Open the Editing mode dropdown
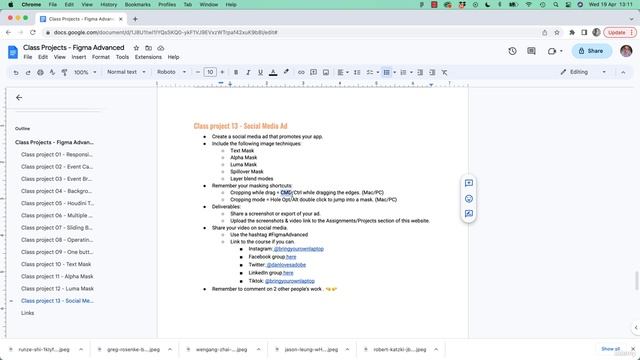640x360 pixels. 583,72
